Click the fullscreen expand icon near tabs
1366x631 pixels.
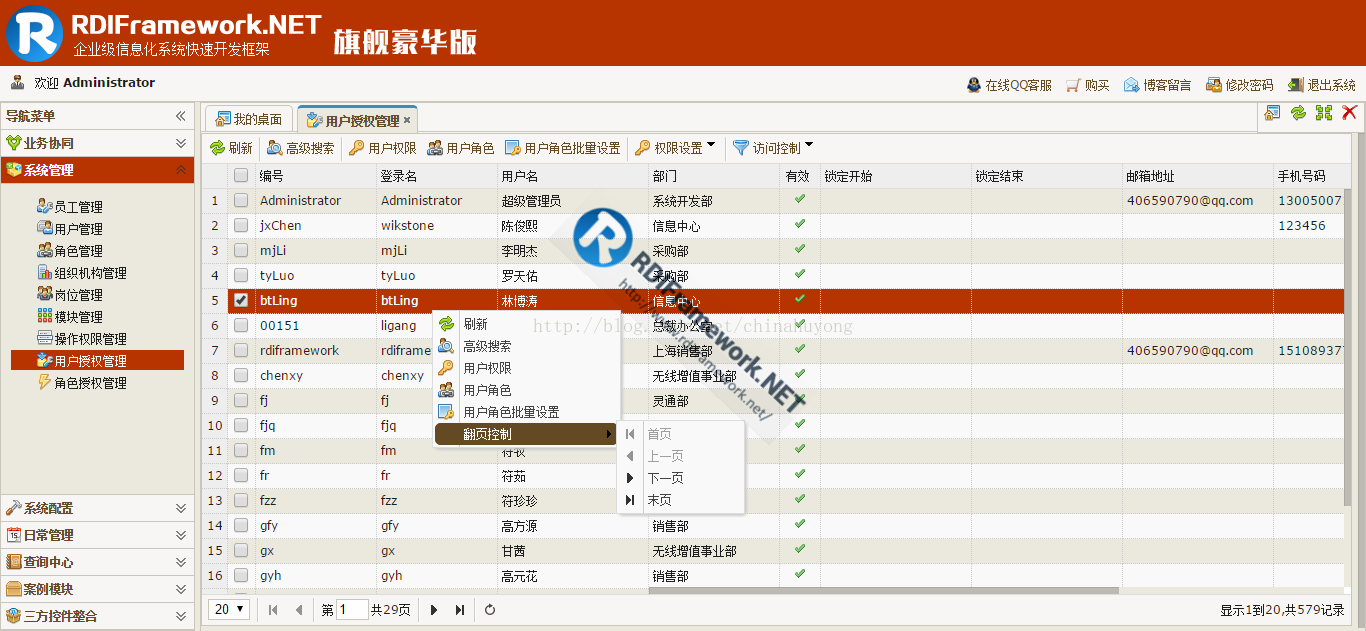click(1324, 113)
